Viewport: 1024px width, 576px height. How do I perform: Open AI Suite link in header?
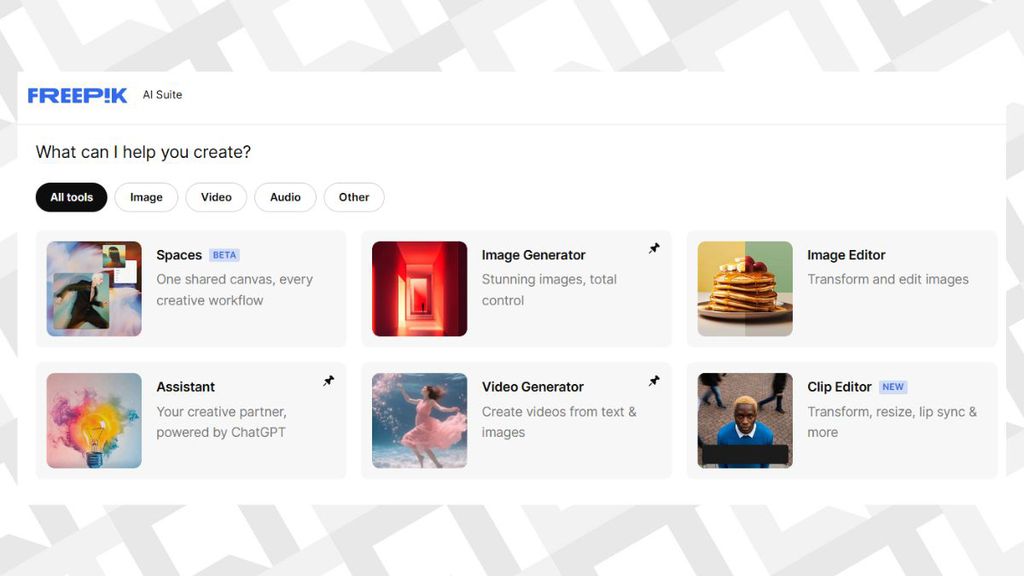click(x=163, y=95)
